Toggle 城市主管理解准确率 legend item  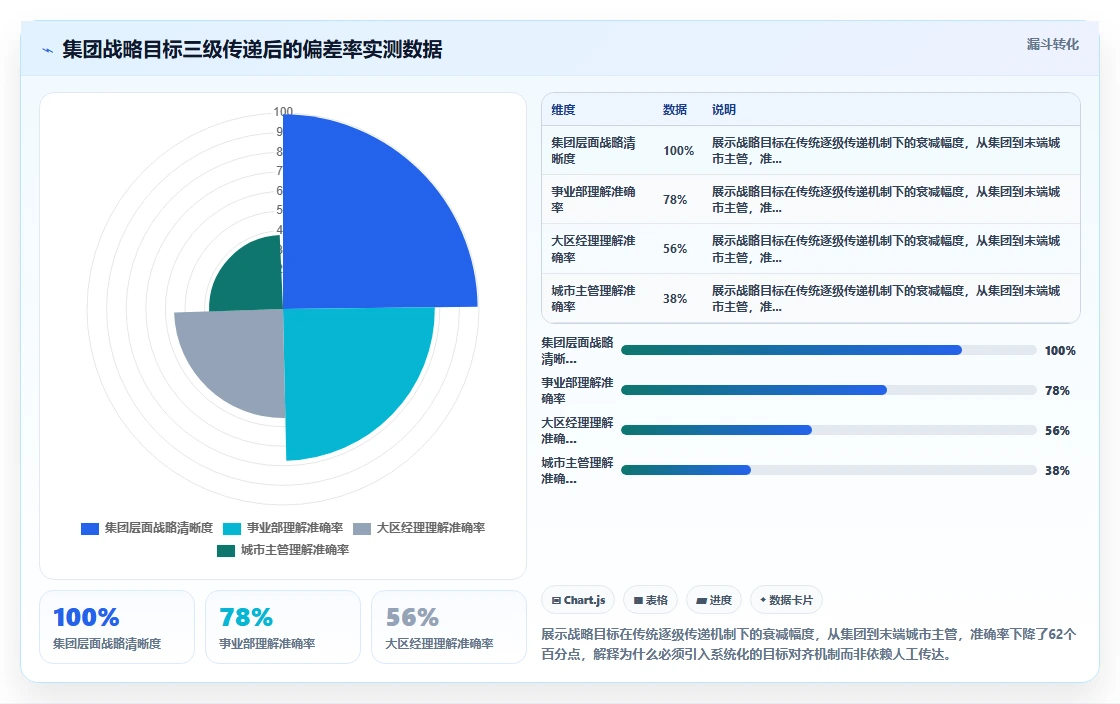point(283,550)
